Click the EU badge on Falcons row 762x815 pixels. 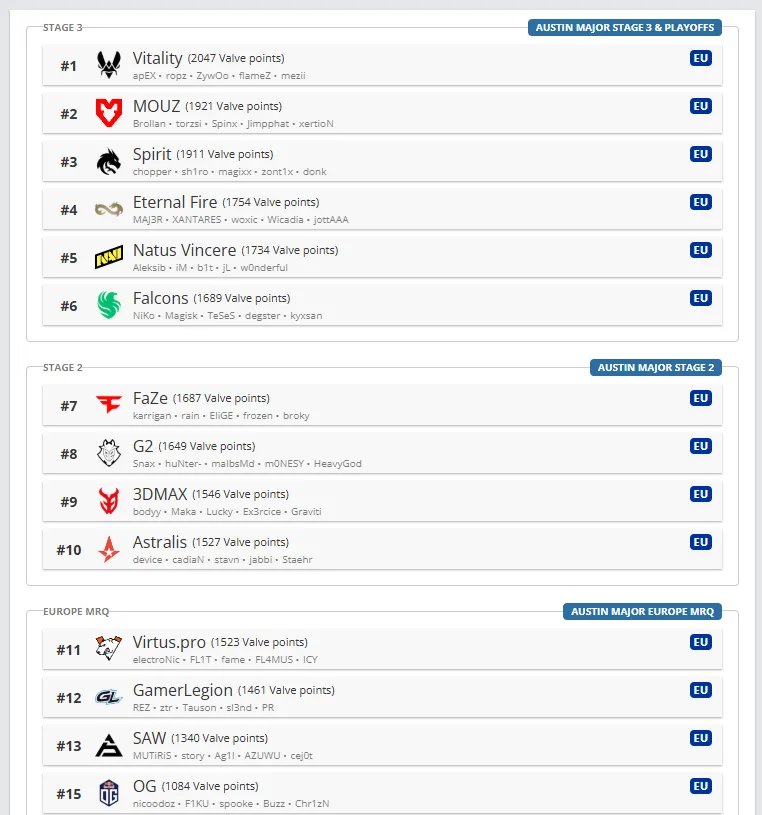(701, 298)
